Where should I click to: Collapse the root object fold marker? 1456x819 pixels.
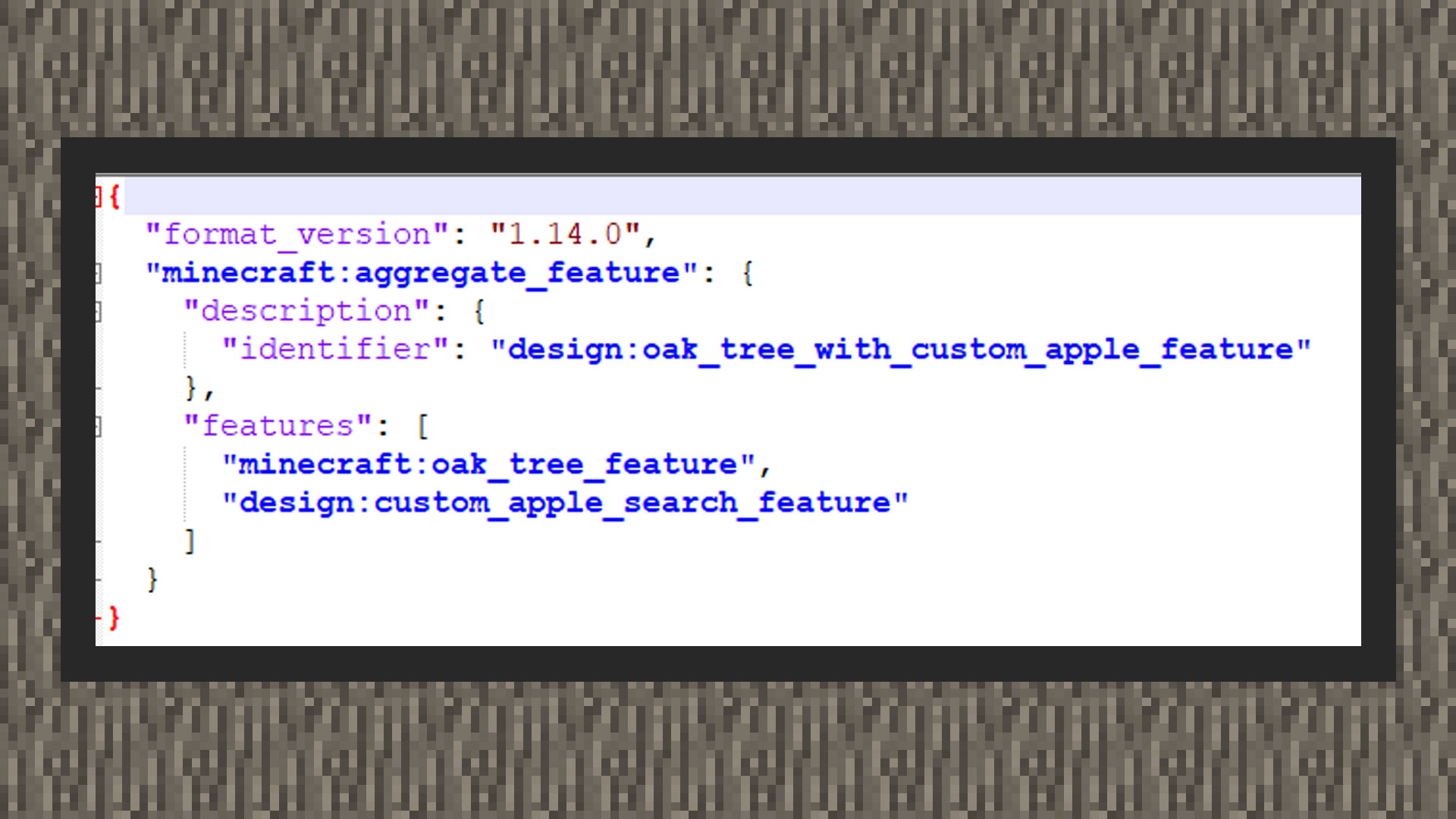(x=99, y=197)
